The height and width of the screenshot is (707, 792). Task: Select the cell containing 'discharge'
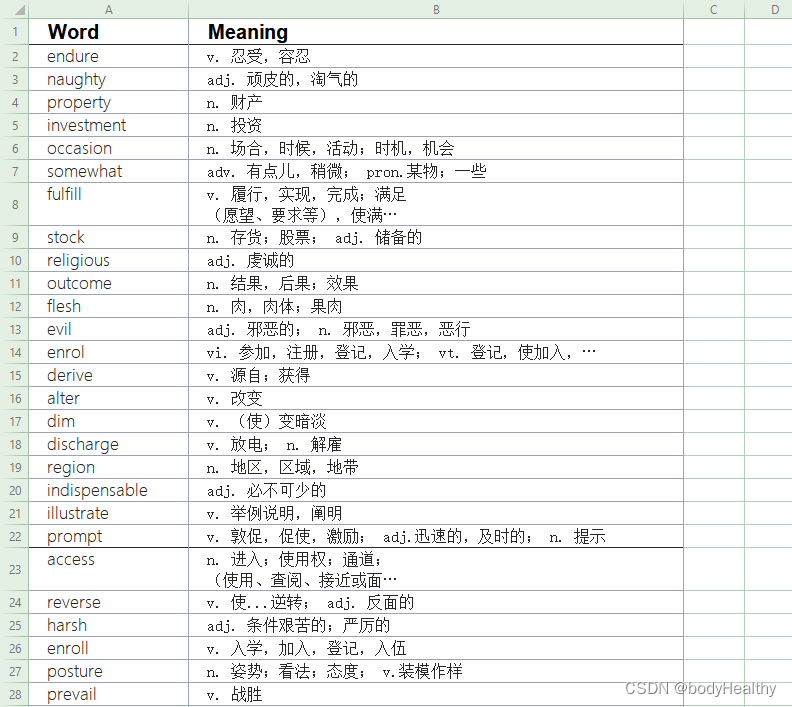(109, 444)
